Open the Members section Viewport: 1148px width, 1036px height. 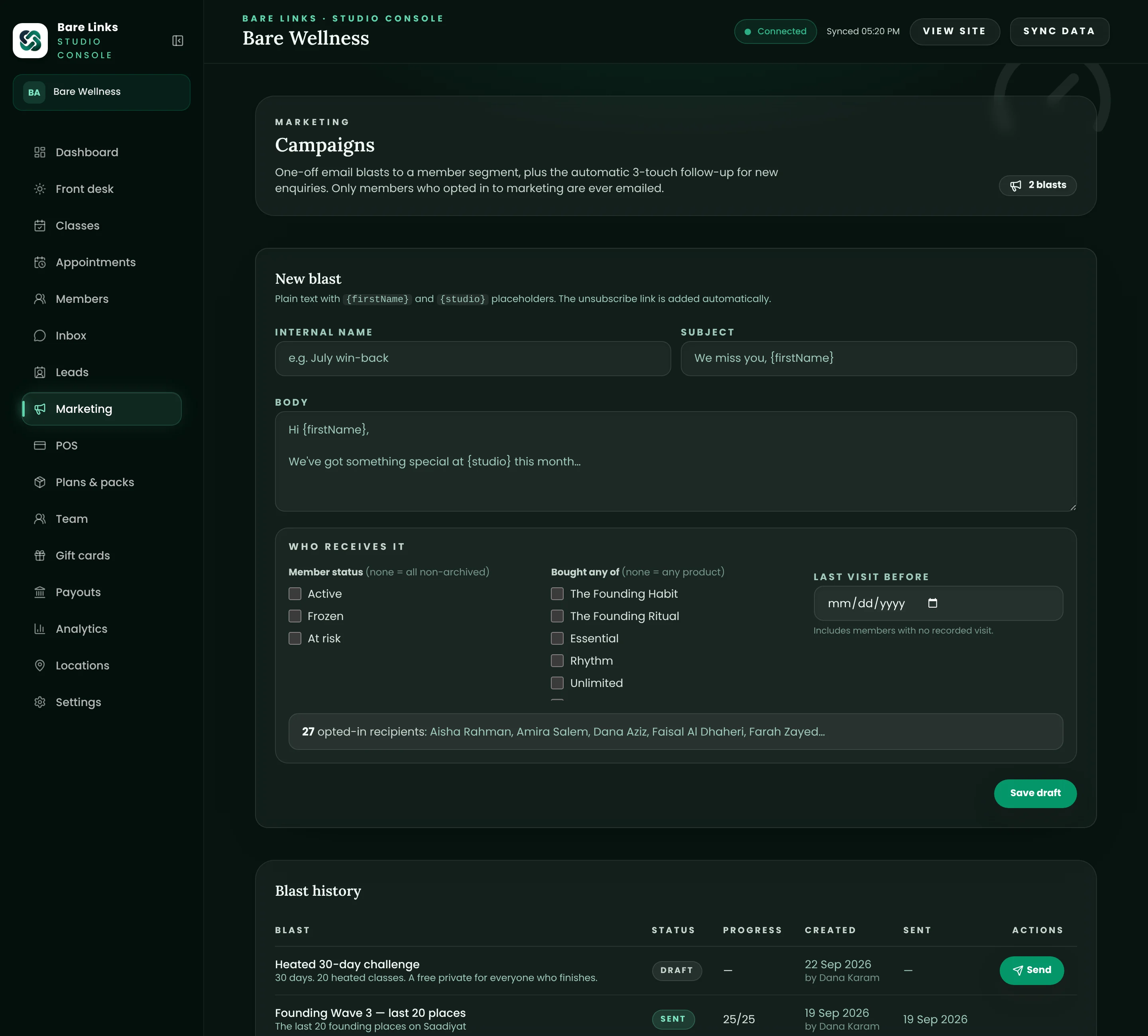(x=101, y=299)
